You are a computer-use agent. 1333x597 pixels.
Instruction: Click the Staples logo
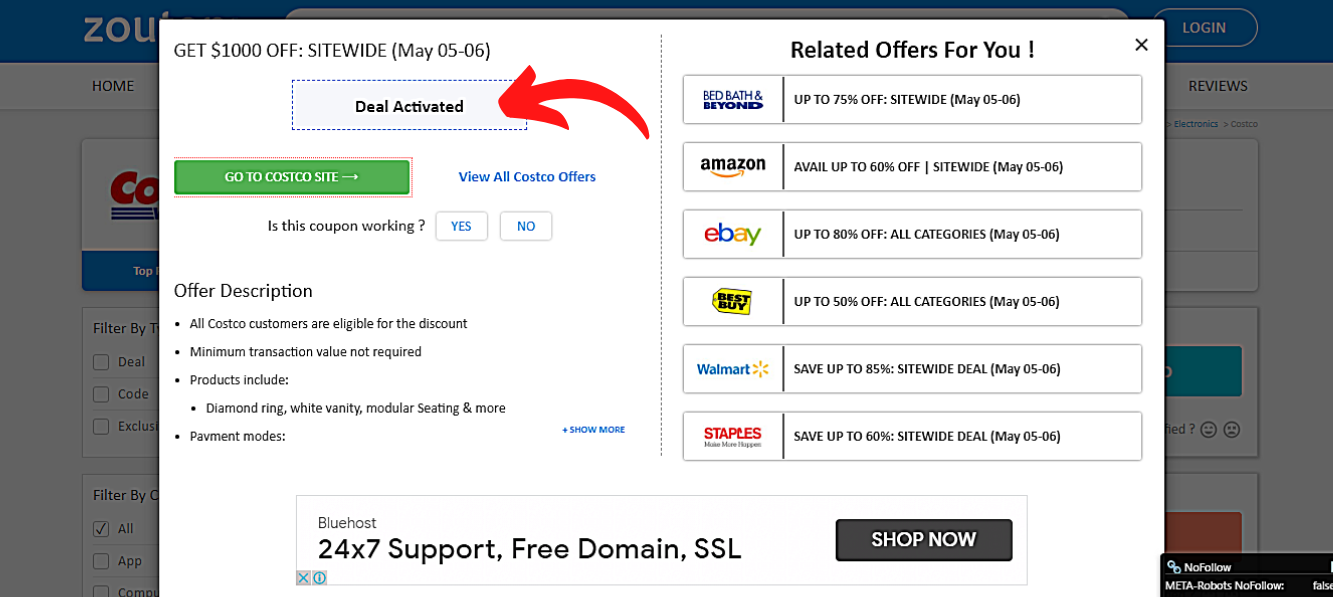[x=733, y=436]
